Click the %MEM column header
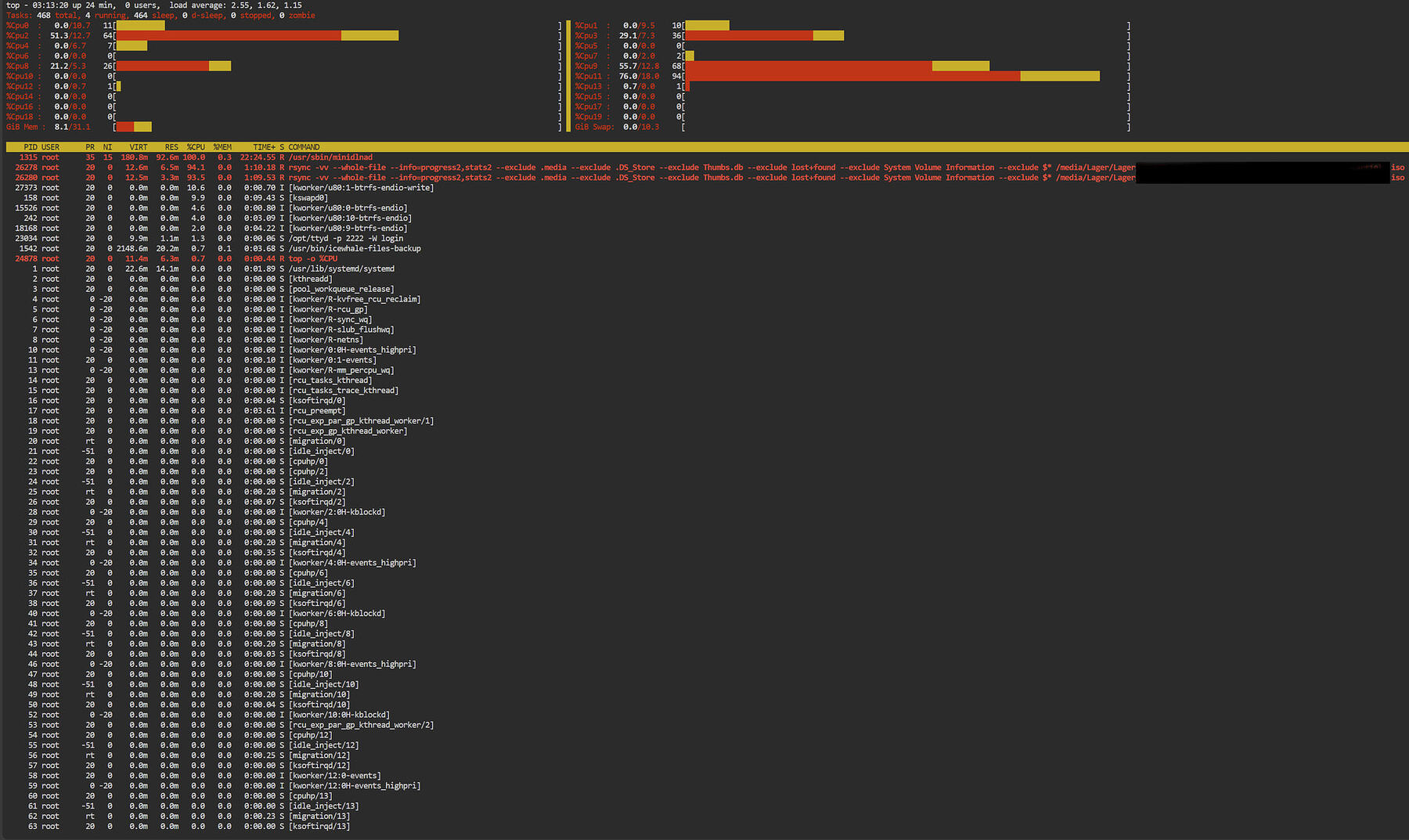1409x840 pixels. click(222, 147)
